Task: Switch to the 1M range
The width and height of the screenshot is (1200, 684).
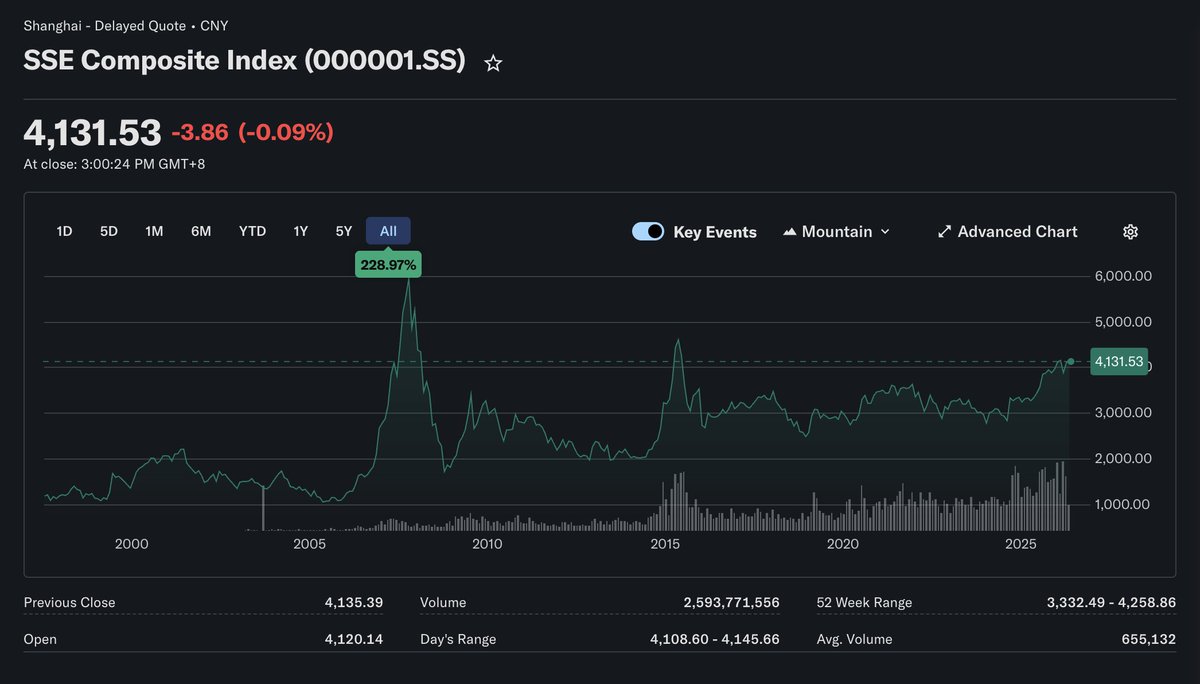Action: [x=154, y=231]
